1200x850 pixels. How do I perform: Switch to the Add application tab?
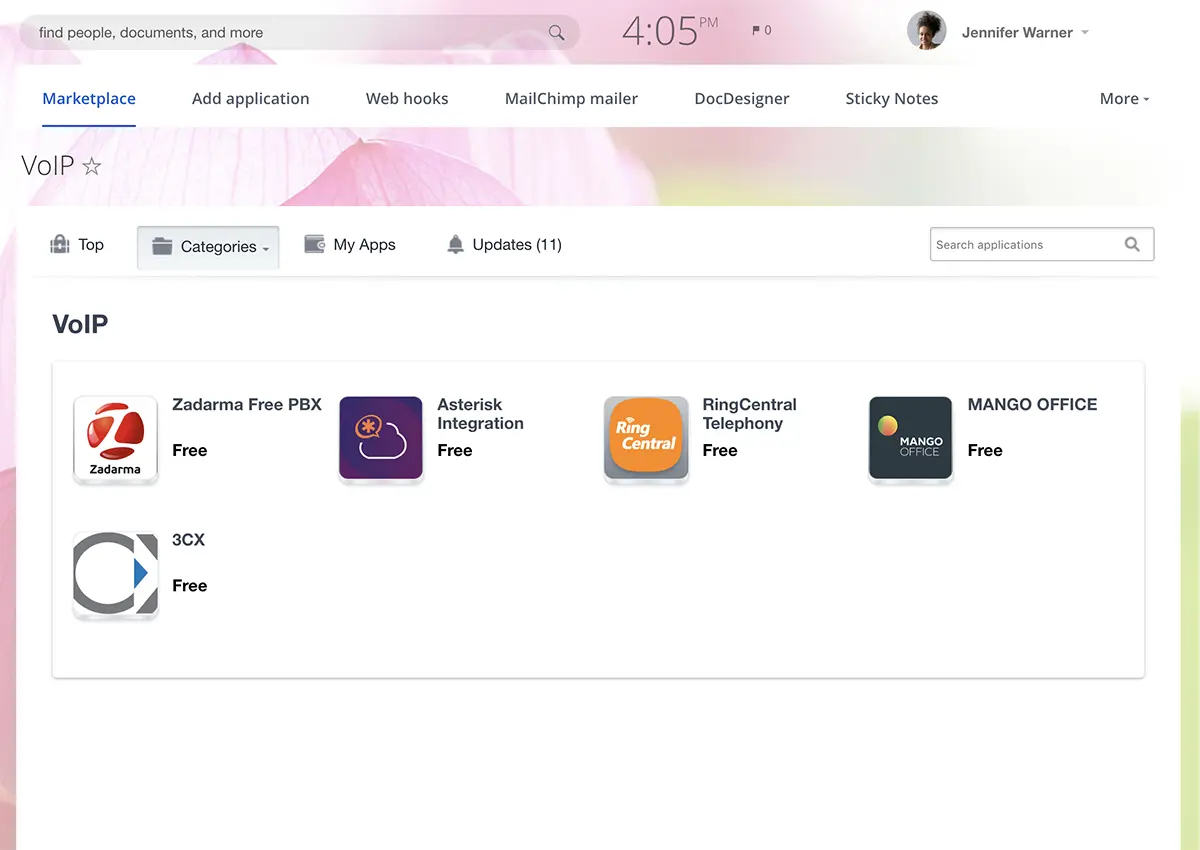[x=250, y=99]
